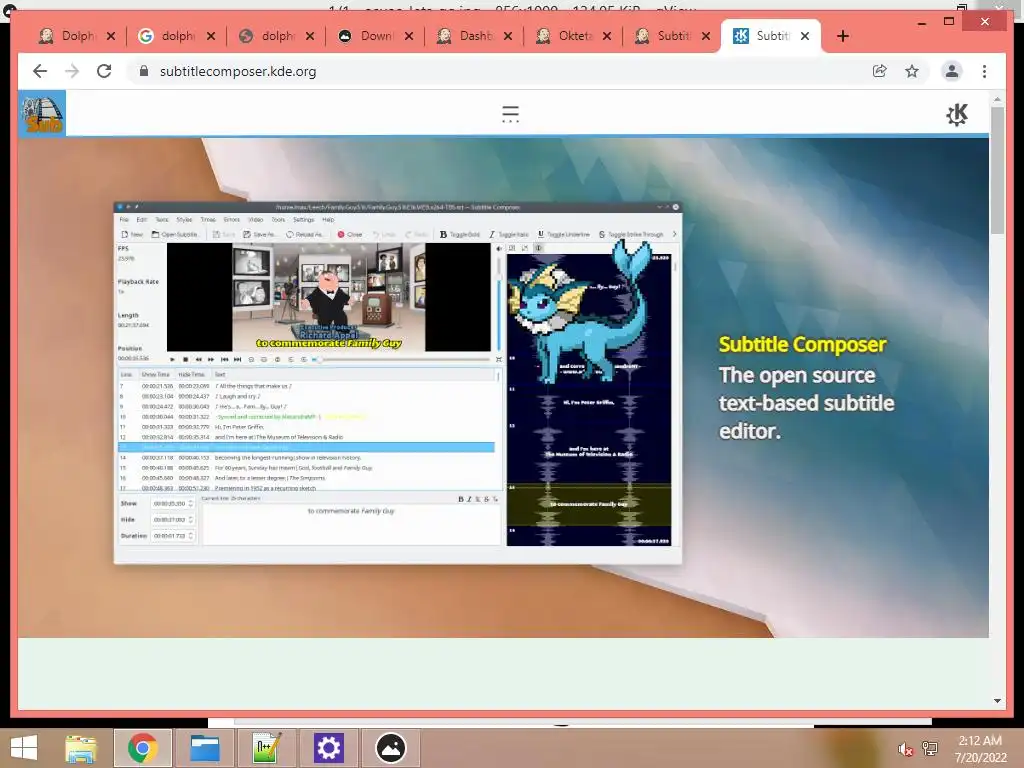Open the Windows Start menu
The height and width of the screenshot is (768, 1024).
24,748
